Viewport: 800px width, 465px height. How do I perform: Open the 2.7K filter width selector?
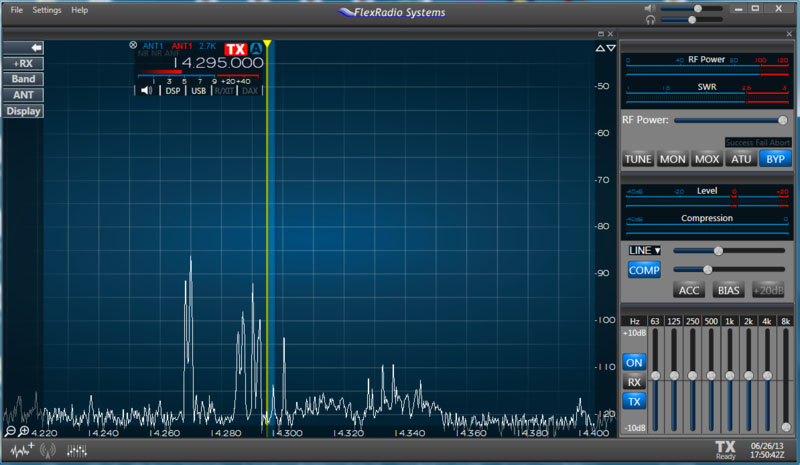click(208, 46)
